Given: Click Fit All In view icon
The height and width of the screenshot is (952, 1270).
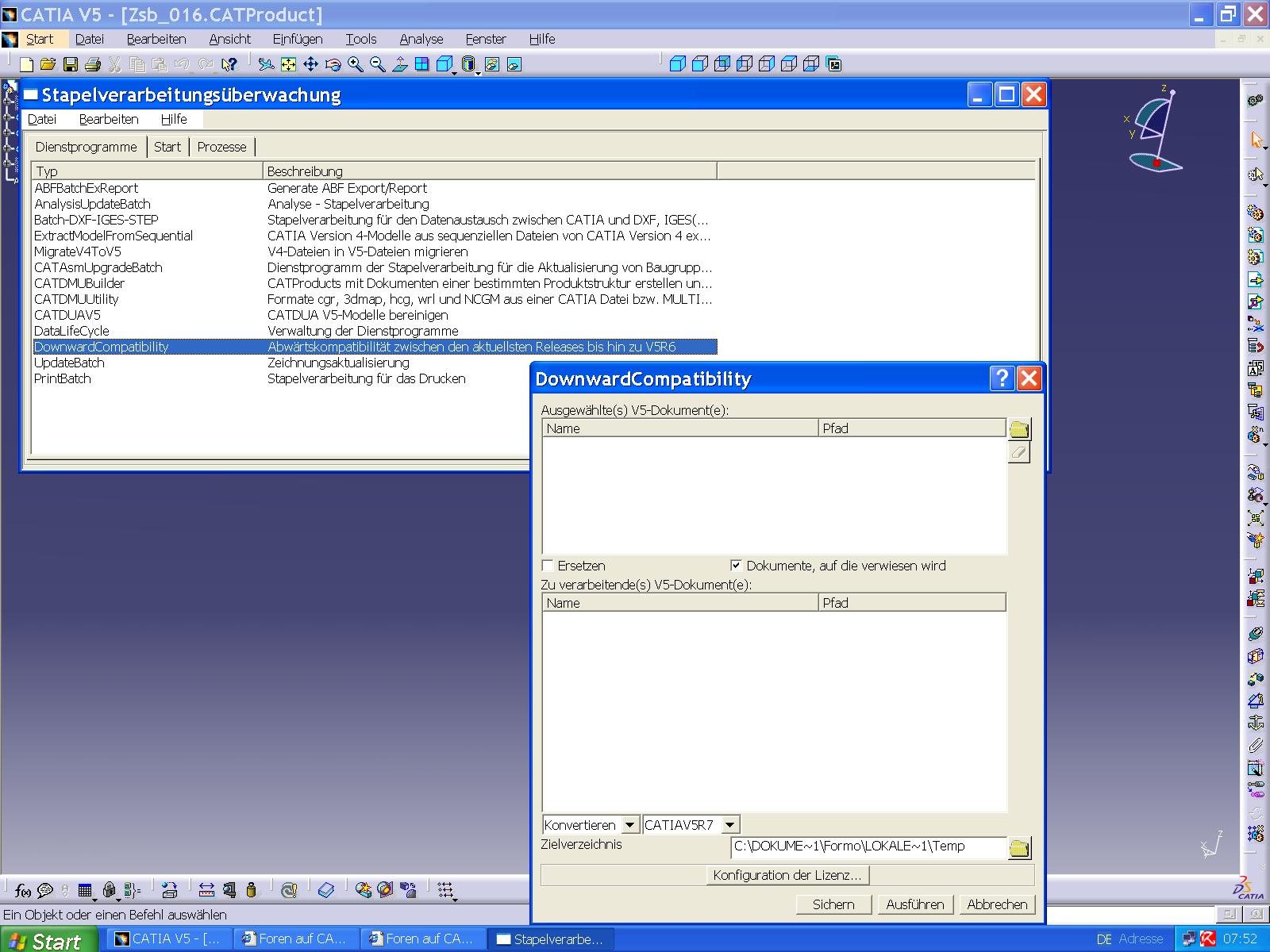Looking at the screenshot, I should [x=288, y=64].
